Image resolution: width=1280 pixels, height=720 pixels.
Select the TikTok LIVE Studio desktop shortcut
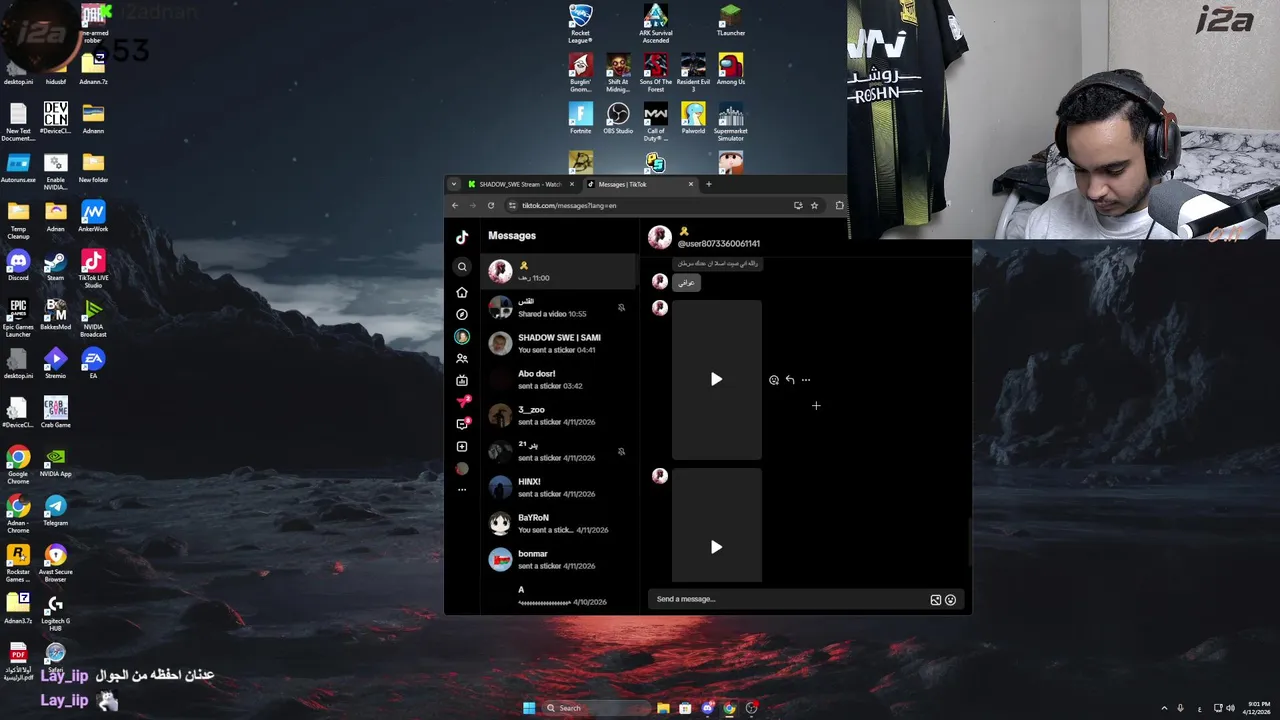93,269
